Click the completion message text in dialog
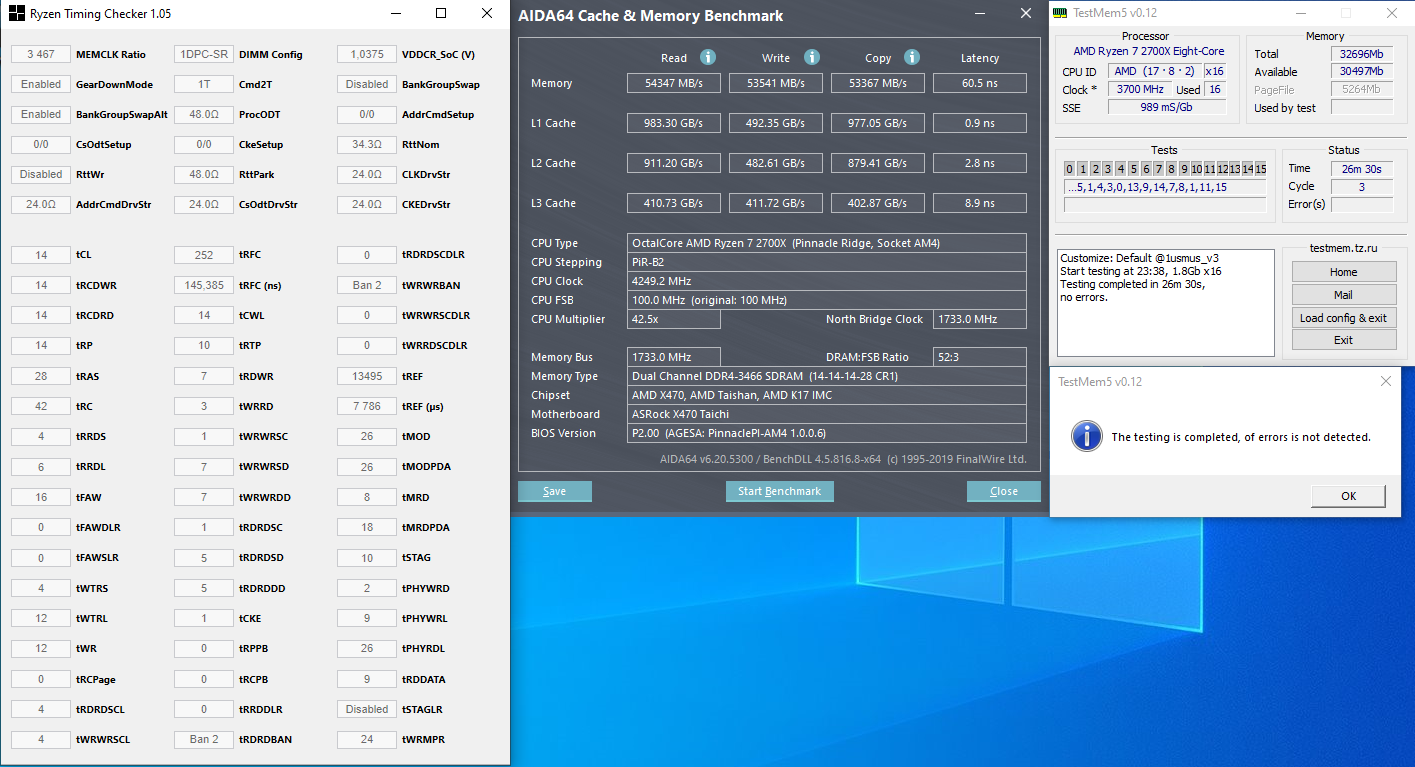The height and width of the screenshot is (767, 1415). (1241, 437)
